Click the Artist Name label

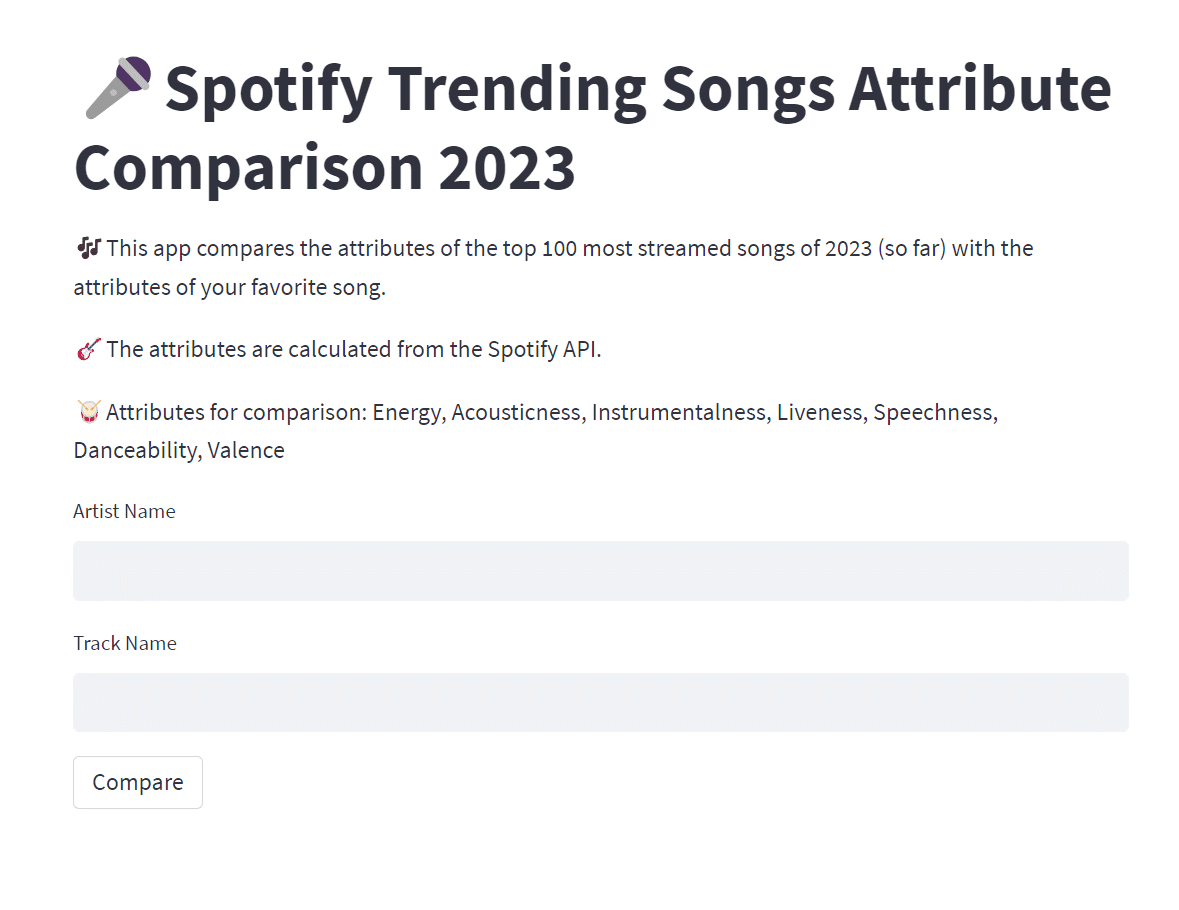coord(124,511)
